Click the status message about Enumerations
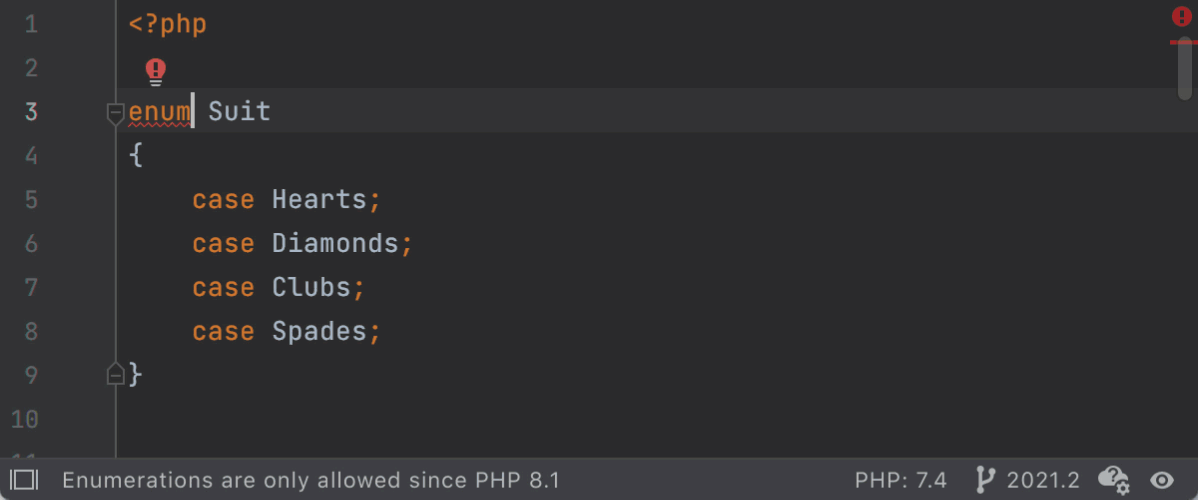 point(311,480)
